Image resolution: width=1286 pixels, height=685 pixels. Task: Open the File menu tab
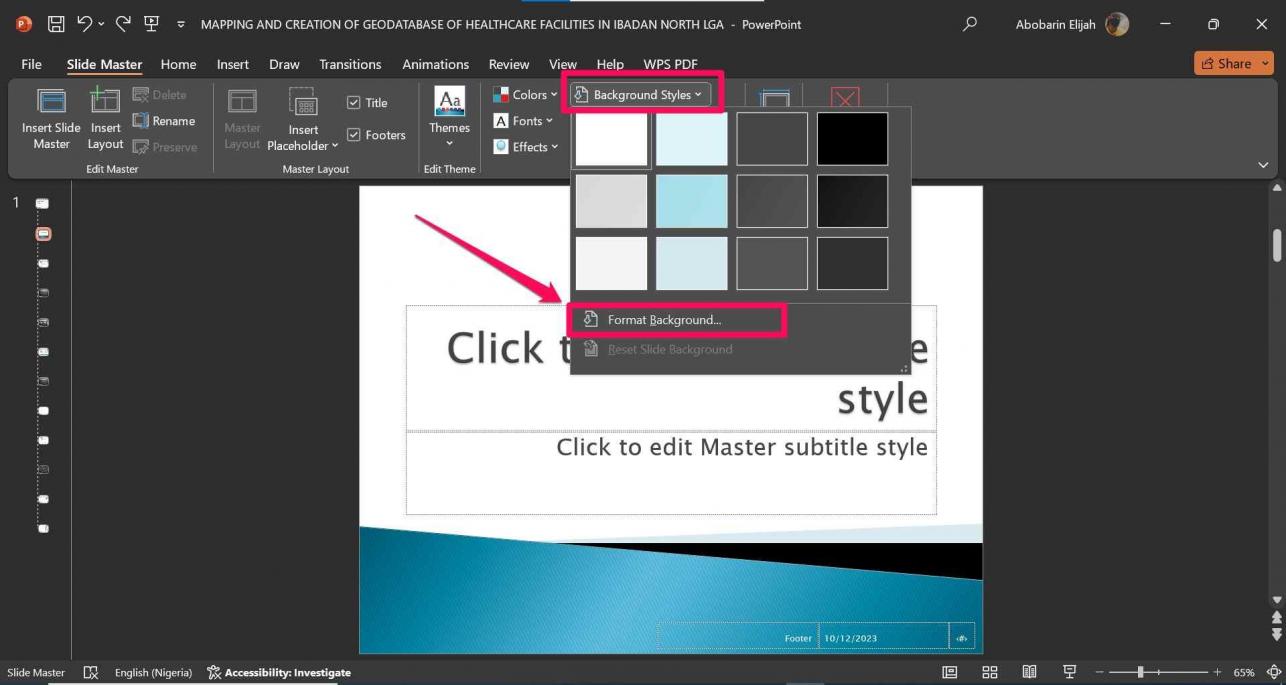pyautogui.click(x=31, y=64)
